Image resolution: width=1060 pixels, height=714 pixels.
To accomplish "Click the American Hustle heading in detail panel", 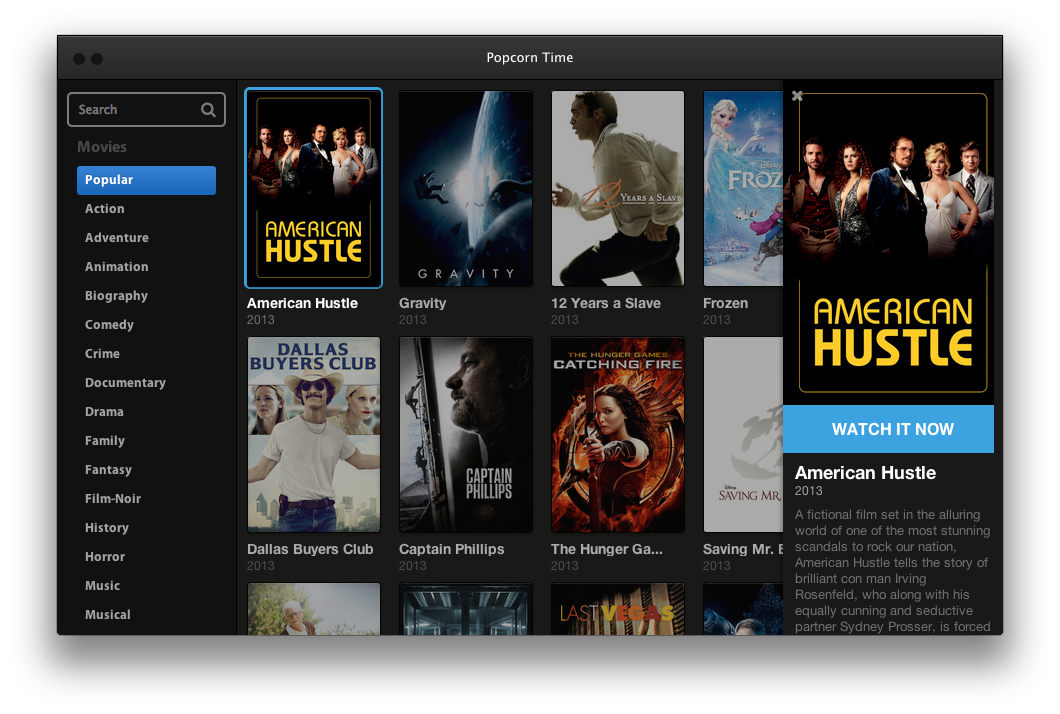I will point(865,473).
